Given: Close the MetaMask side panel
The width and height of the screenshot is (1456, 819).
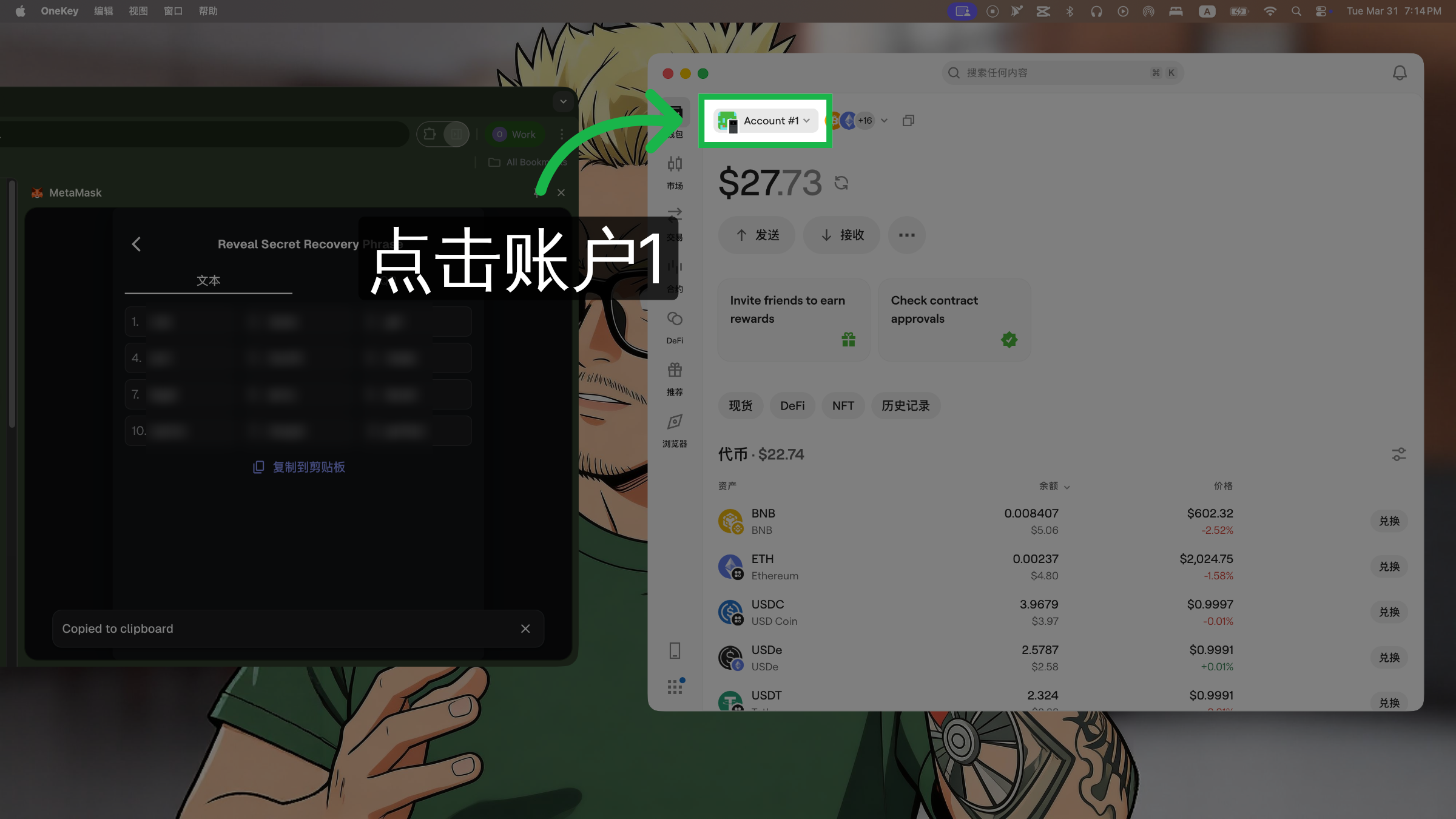Looking at the screenshot, I should [x=561, y=193].
